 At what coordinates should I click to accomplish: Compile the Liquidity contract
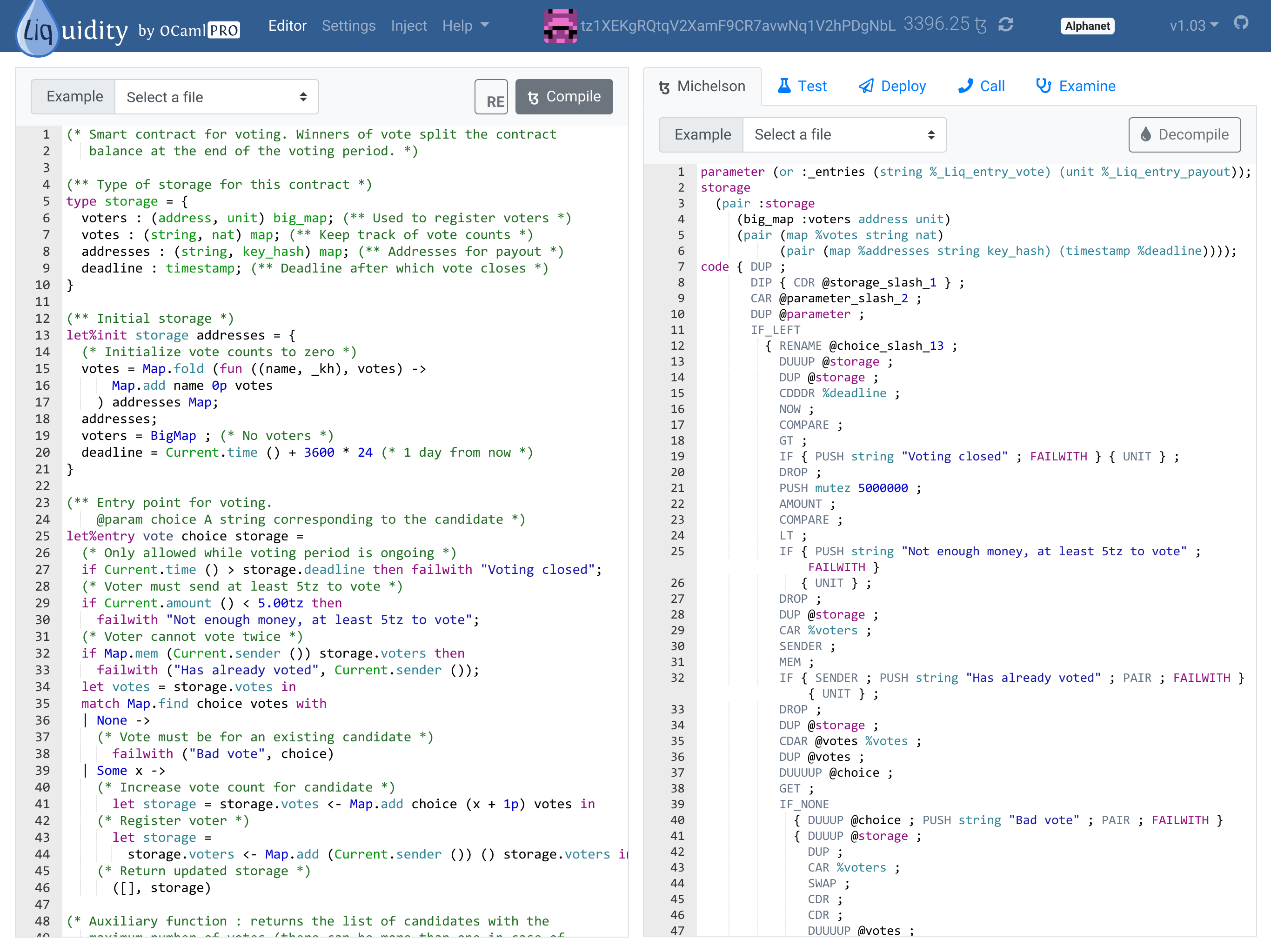point(564,97)
